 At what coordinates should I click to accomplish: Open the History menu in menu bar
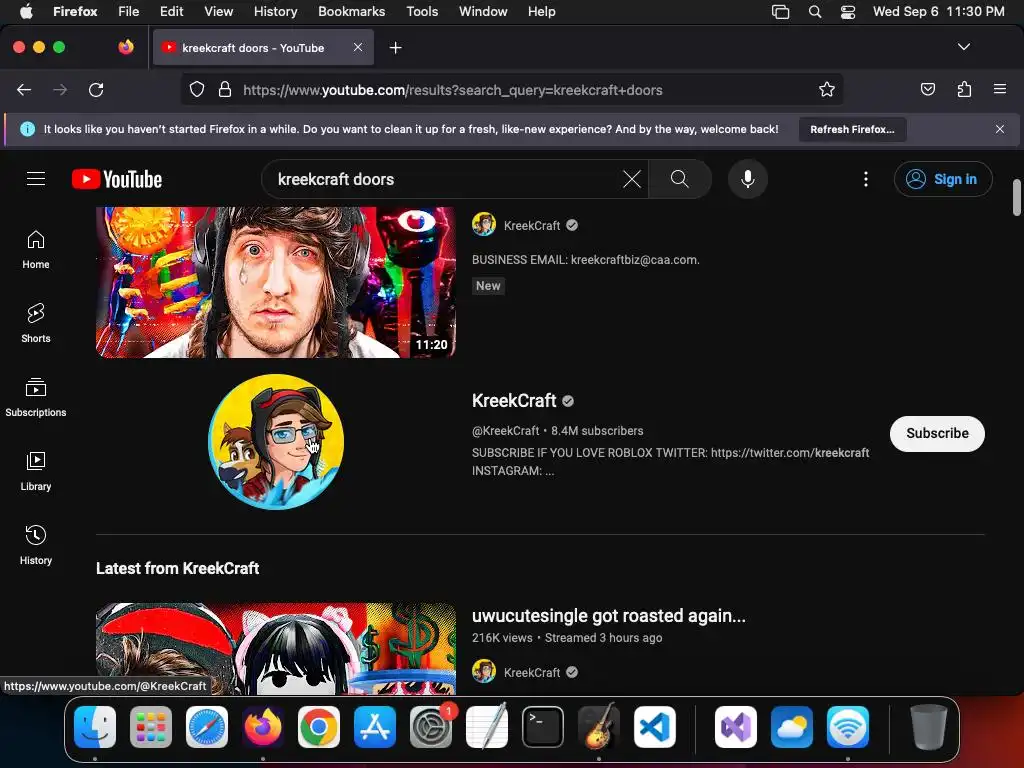275,11
